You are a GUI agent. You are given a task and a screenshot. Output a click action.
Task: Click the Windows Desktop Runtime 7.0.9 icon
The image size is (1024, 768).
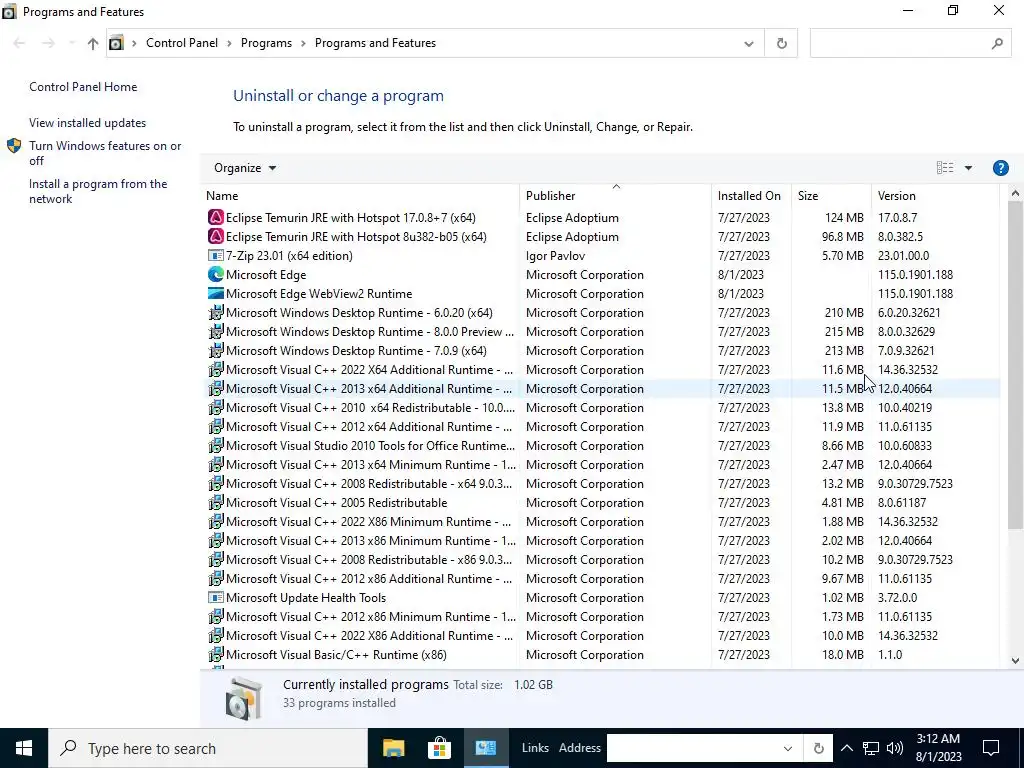point(216,350)
